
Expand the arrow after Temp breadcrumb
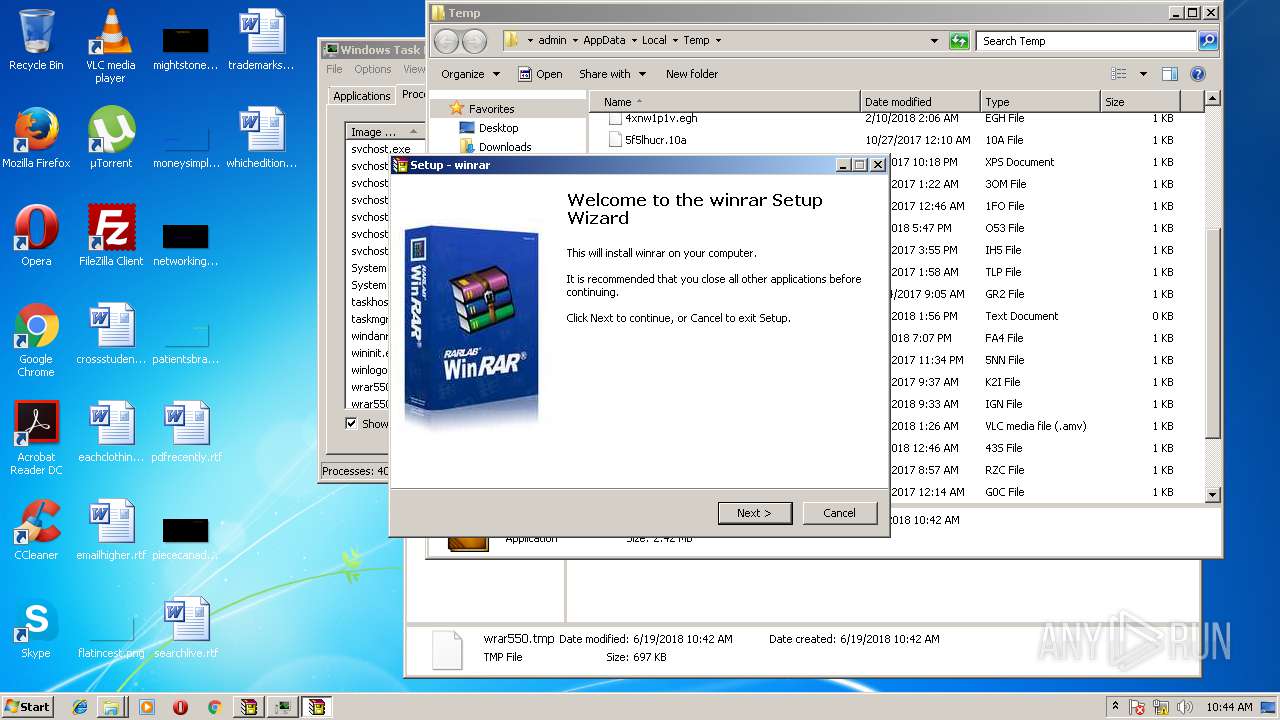[x=718, y=41]
